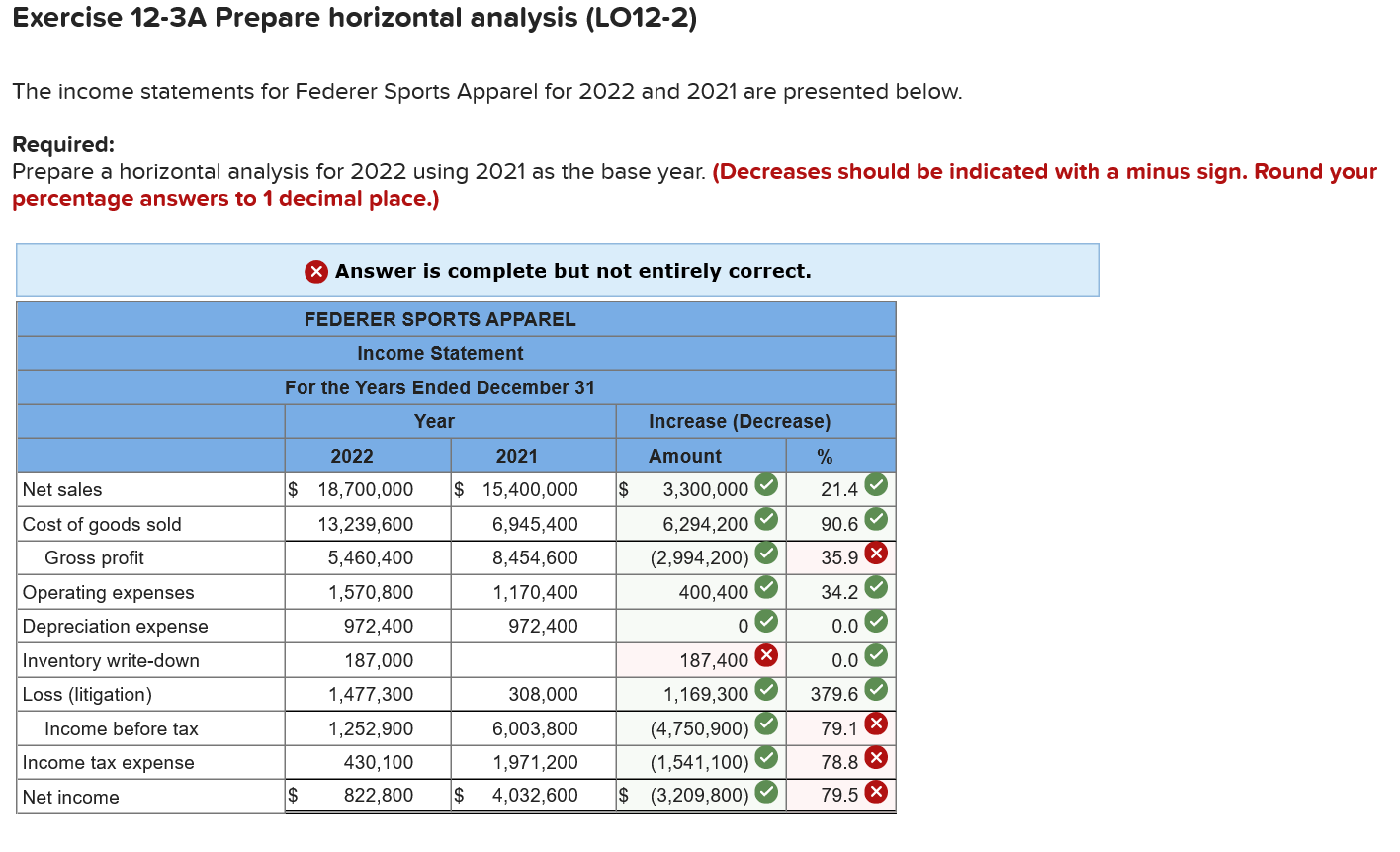The width and height of the screenshot is (1400, 852).
Task: Click the red X beside Net income percentage
Action: [878, 792]
